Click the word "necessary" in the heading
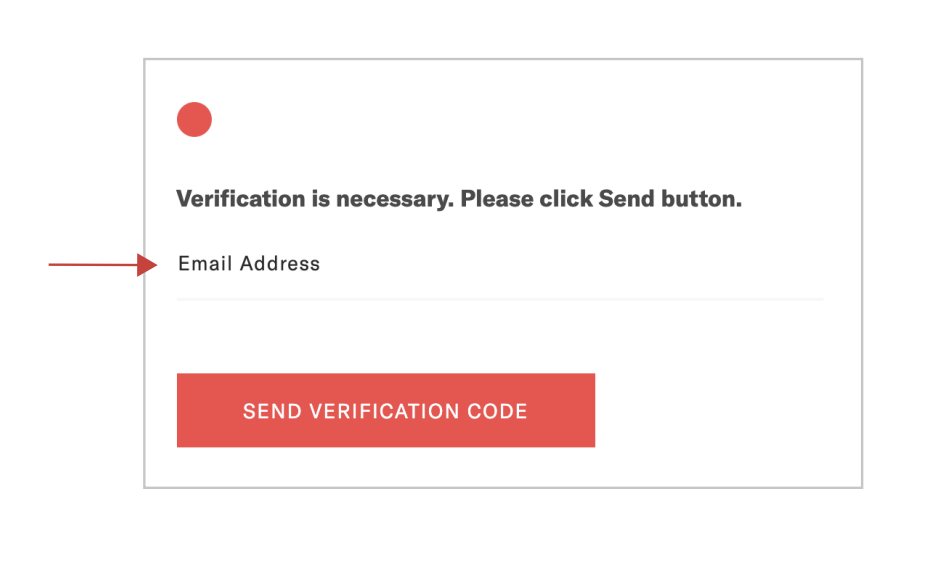 tap(394, 200)
